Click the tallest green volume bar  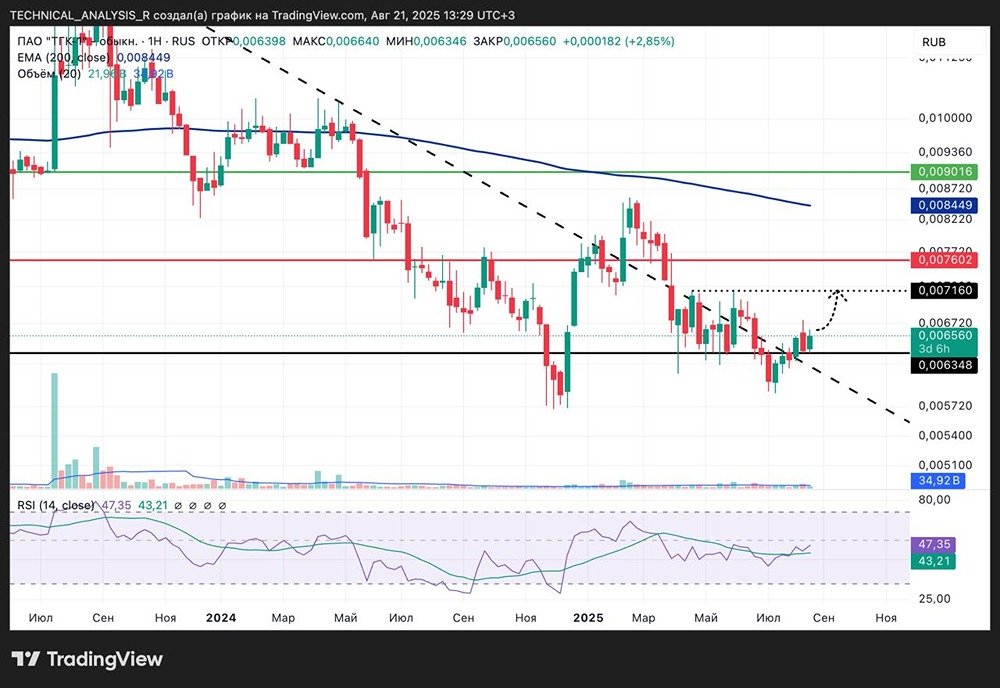[x=54, y=430]
